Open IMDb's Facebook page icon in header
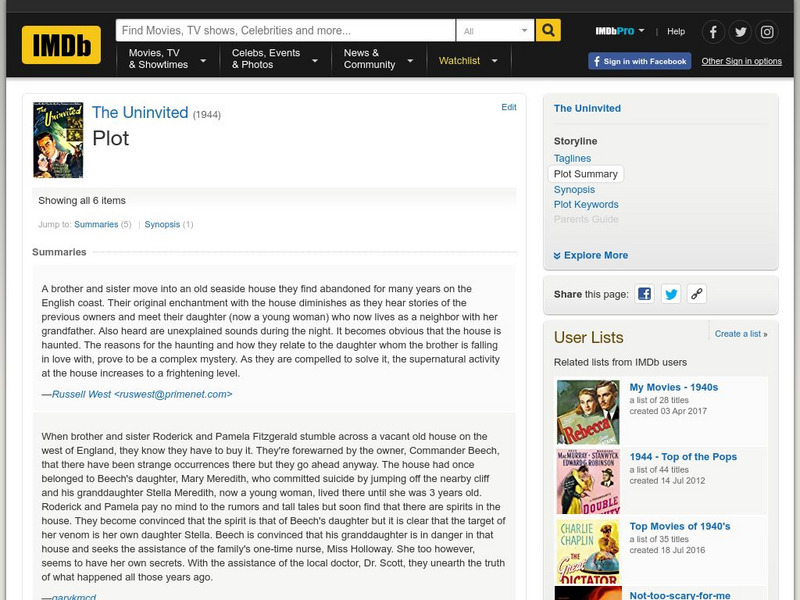Screen dimensions: 800x600 point(713,32)
